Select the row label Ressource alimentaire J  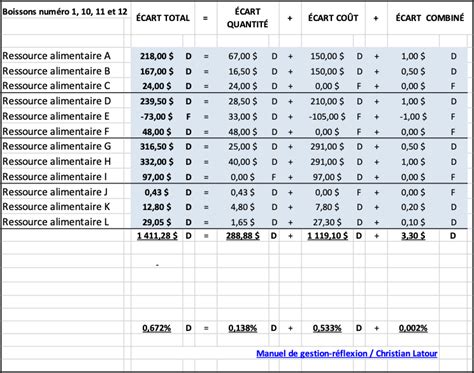[55, 192]
